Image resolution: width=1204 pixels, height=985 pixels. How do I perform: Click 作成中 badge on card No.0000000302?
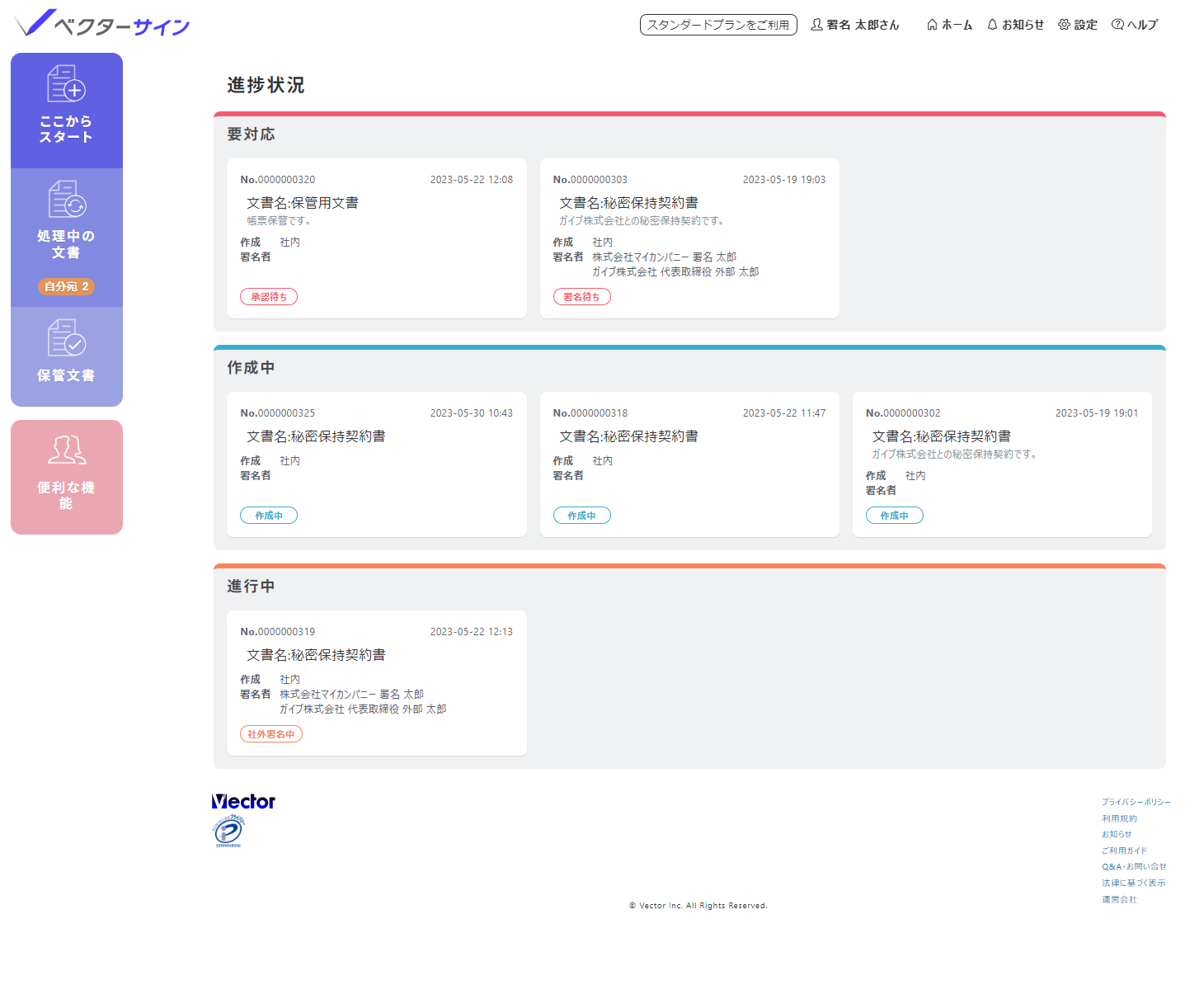pos(894,516)
